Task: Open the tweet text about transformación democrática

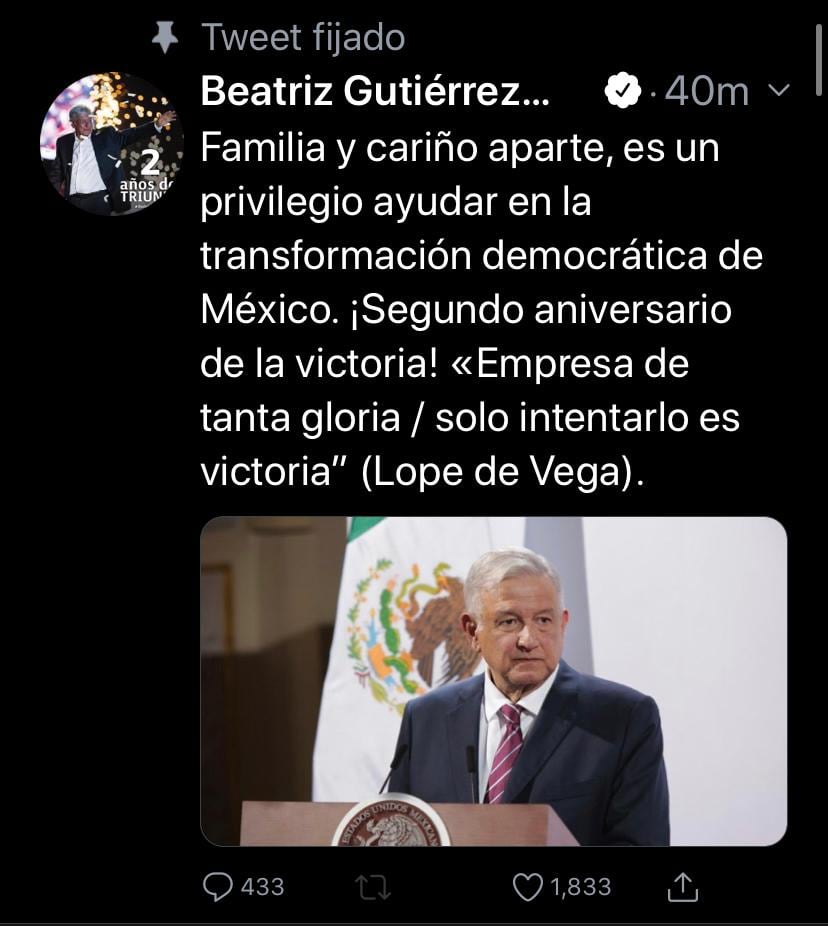Action: tap(480, 256)
